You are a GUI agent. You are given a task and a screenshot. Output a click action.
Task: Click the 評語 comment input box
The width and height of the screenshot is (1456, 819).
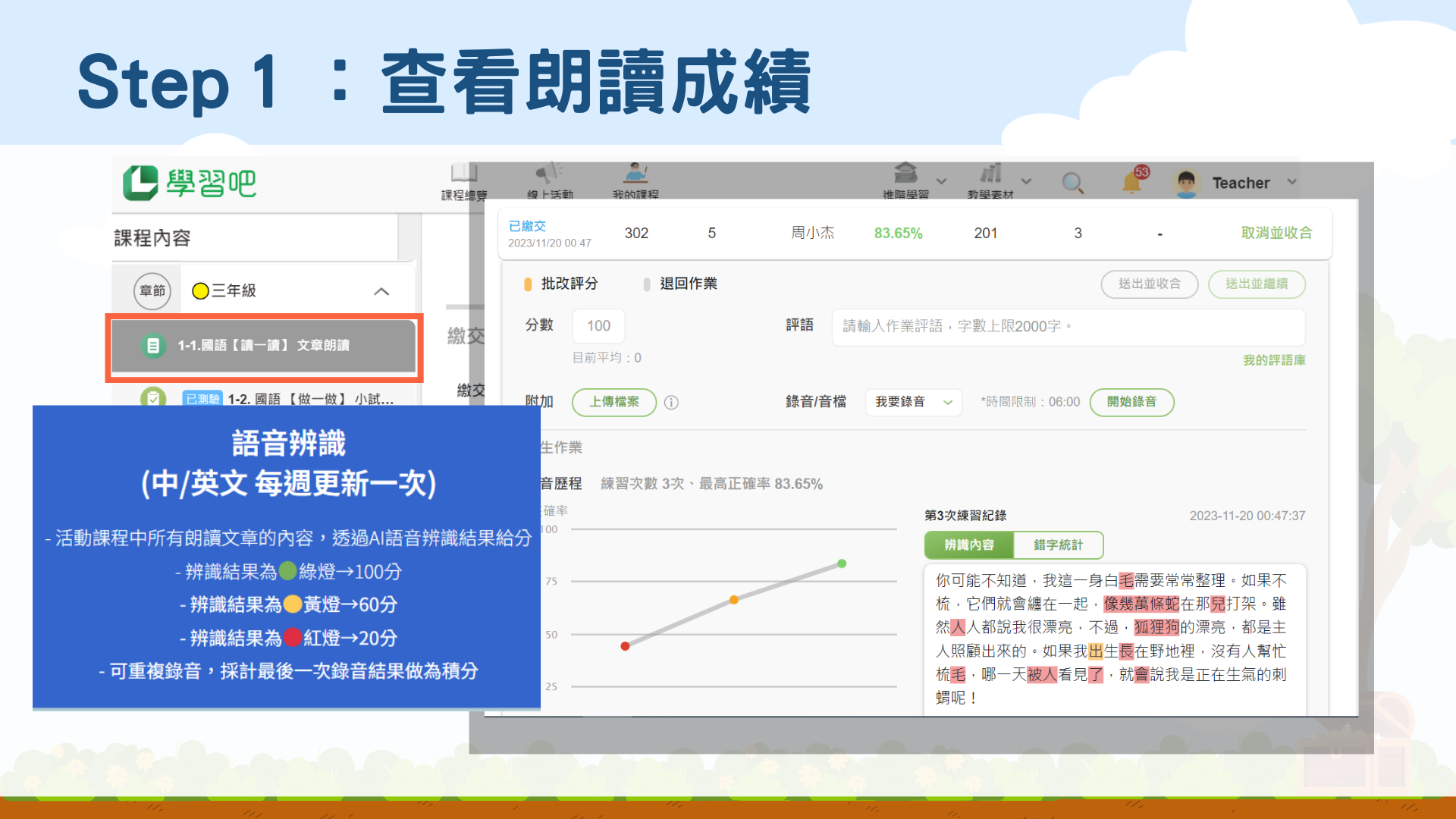(x=1068, y=327)
